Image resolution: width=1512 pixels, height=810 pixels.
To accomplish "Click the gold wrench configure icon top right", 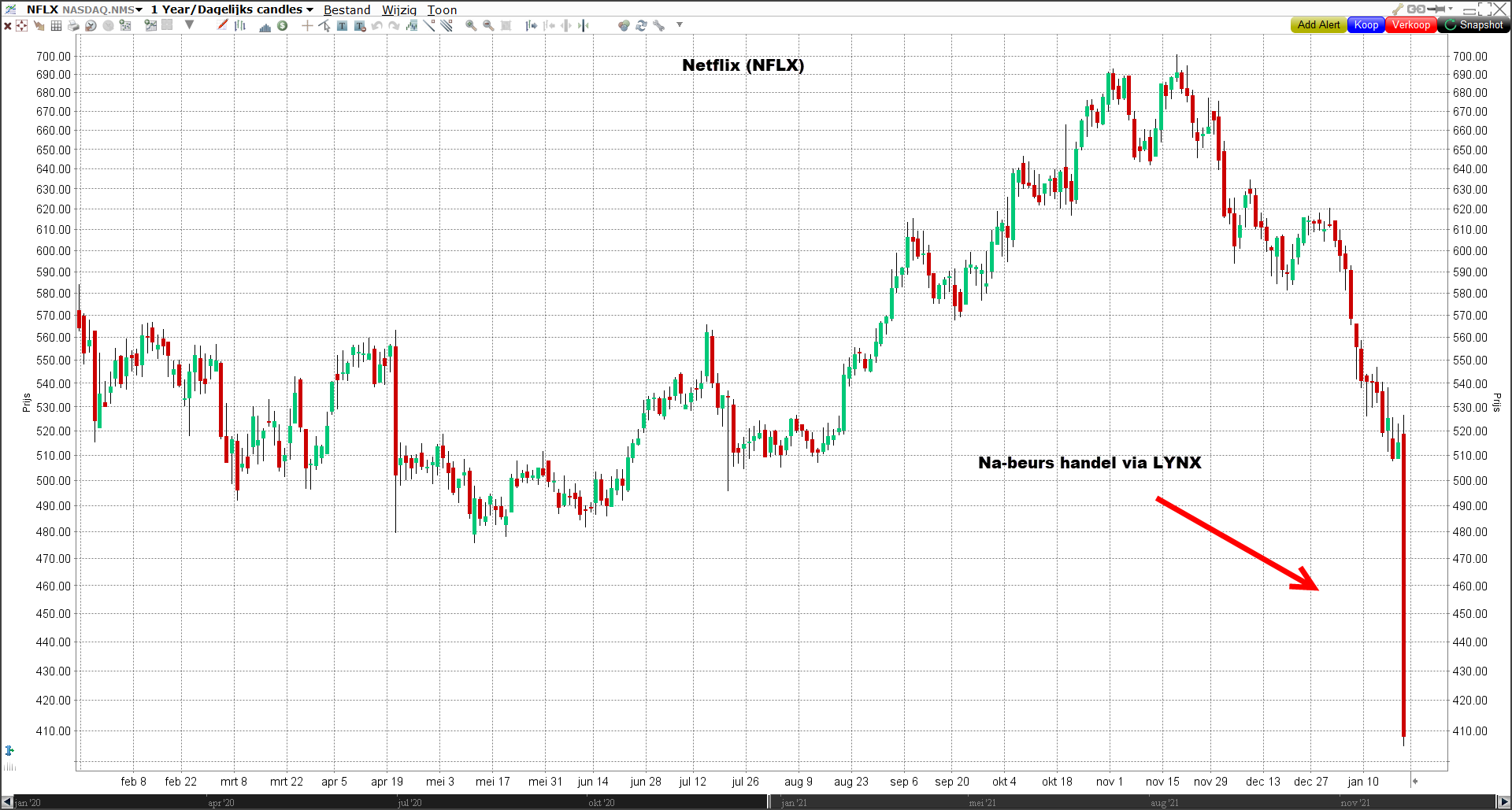I will pos(1398,9).
